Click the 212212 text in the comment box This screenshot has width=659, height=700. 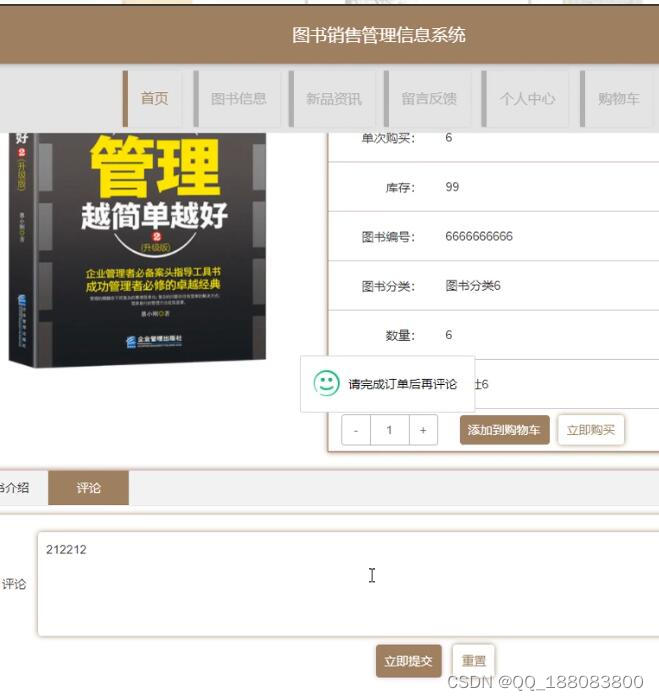click(x=66, y=550)
